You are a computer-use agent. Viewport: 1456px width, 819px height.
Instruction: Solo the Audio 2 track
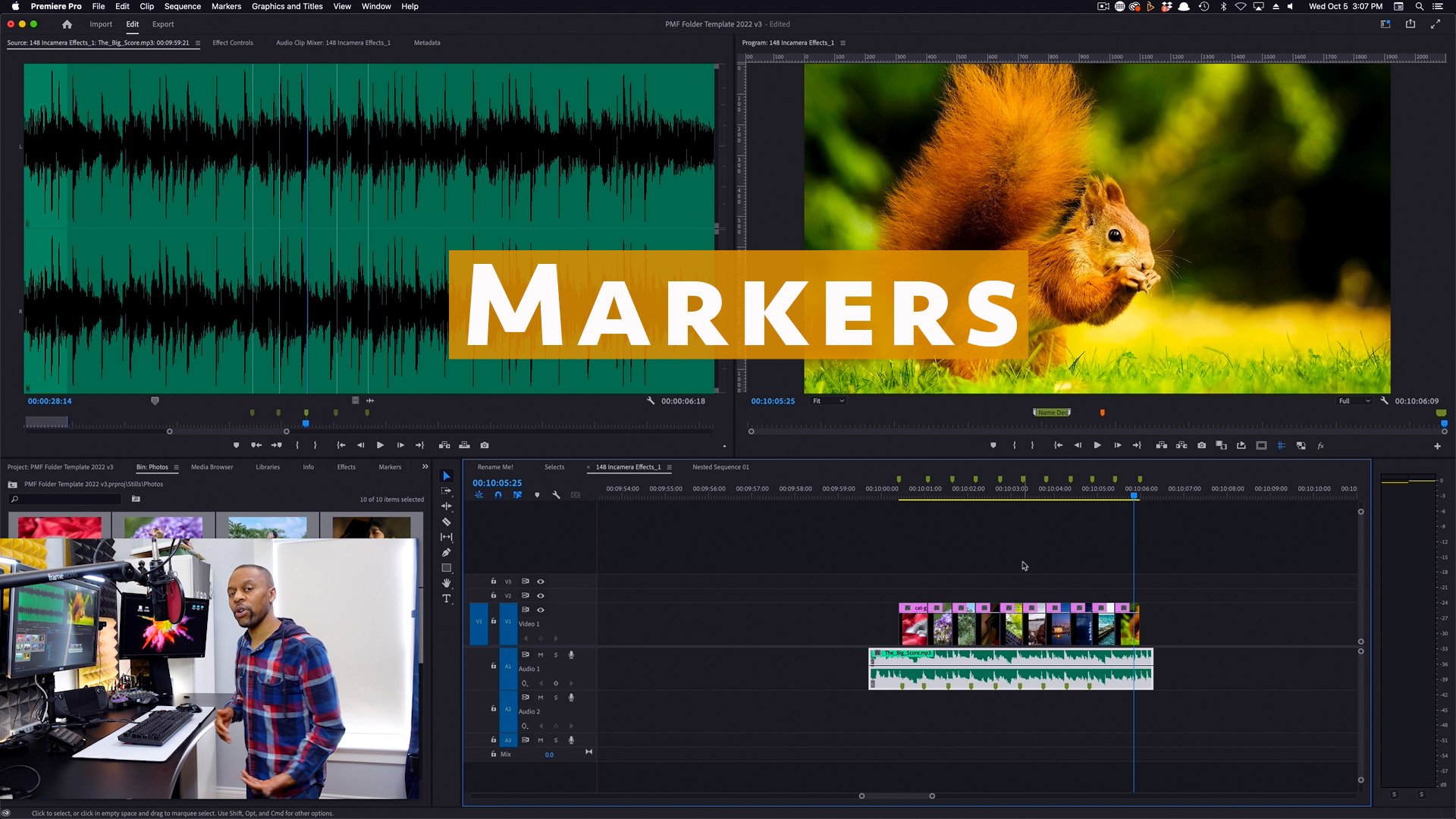[556, 697]
